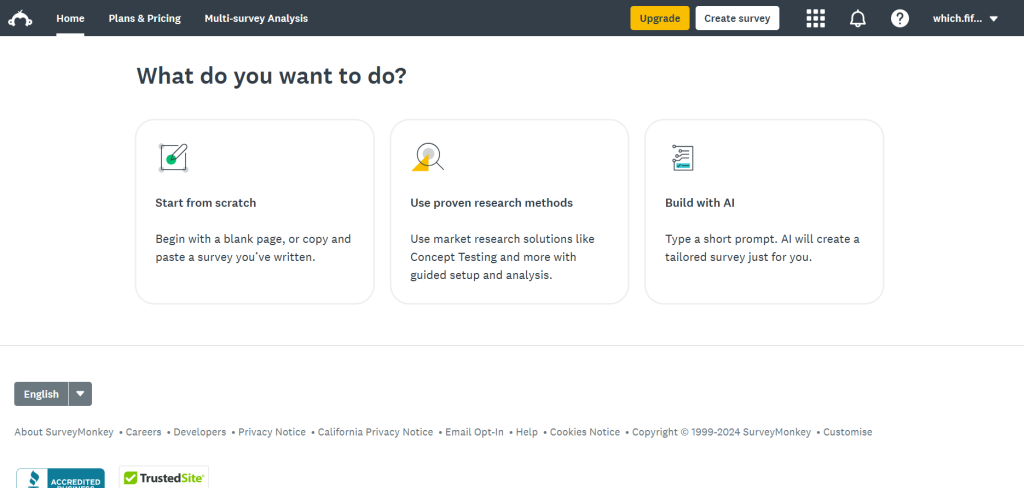The height and width of the screenshot is (488, 1024).
Task: Expand the account username dropdown
Action: click(x=965, y=18)
